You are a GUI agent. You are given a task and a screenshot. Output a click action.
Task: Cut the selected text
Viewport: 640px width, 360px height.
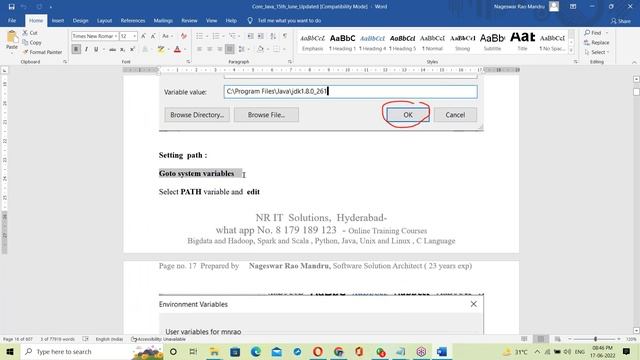pos(30,33)
